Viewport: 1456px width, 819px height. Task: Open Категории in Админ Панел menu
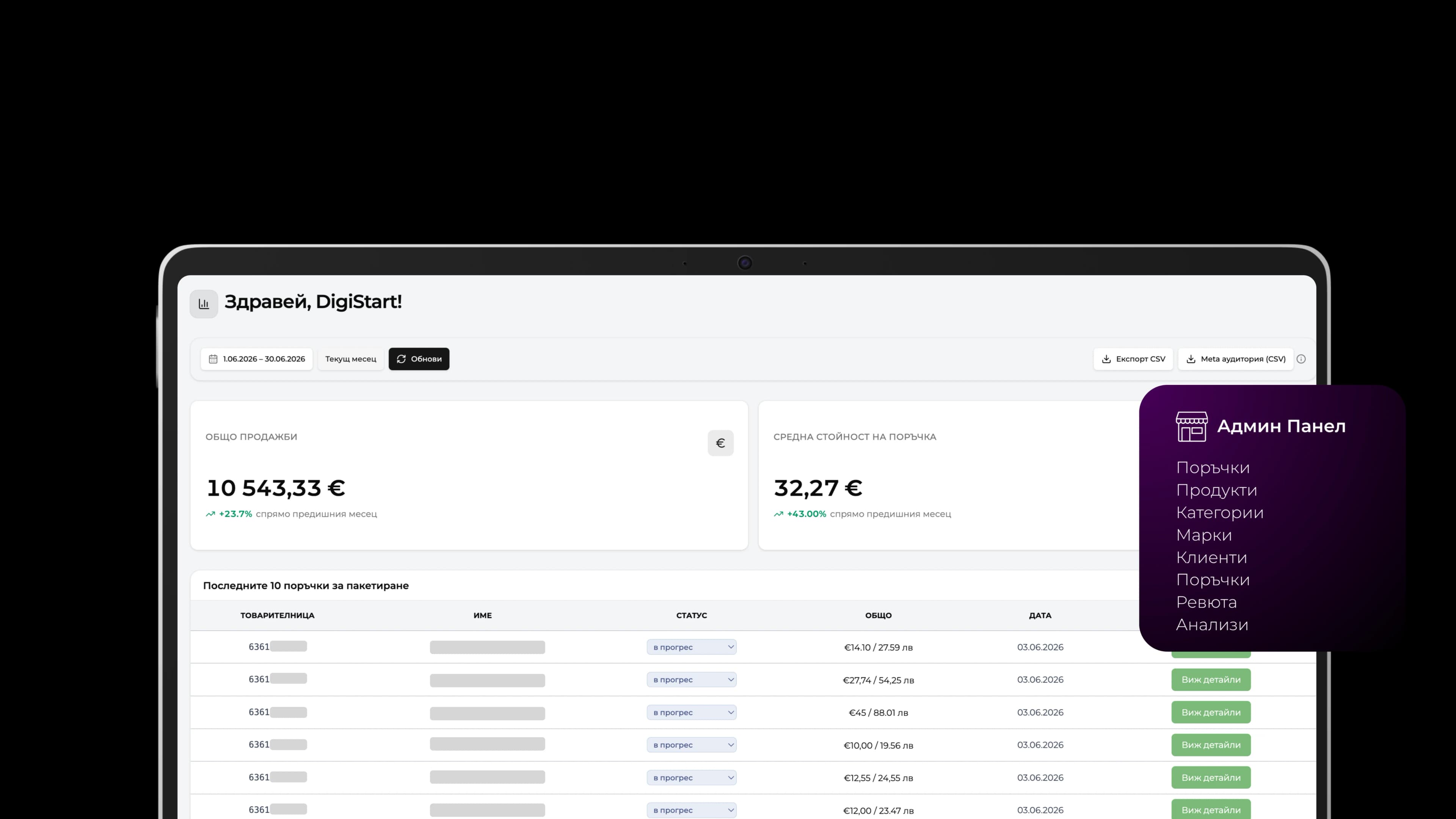point(1220,513)
